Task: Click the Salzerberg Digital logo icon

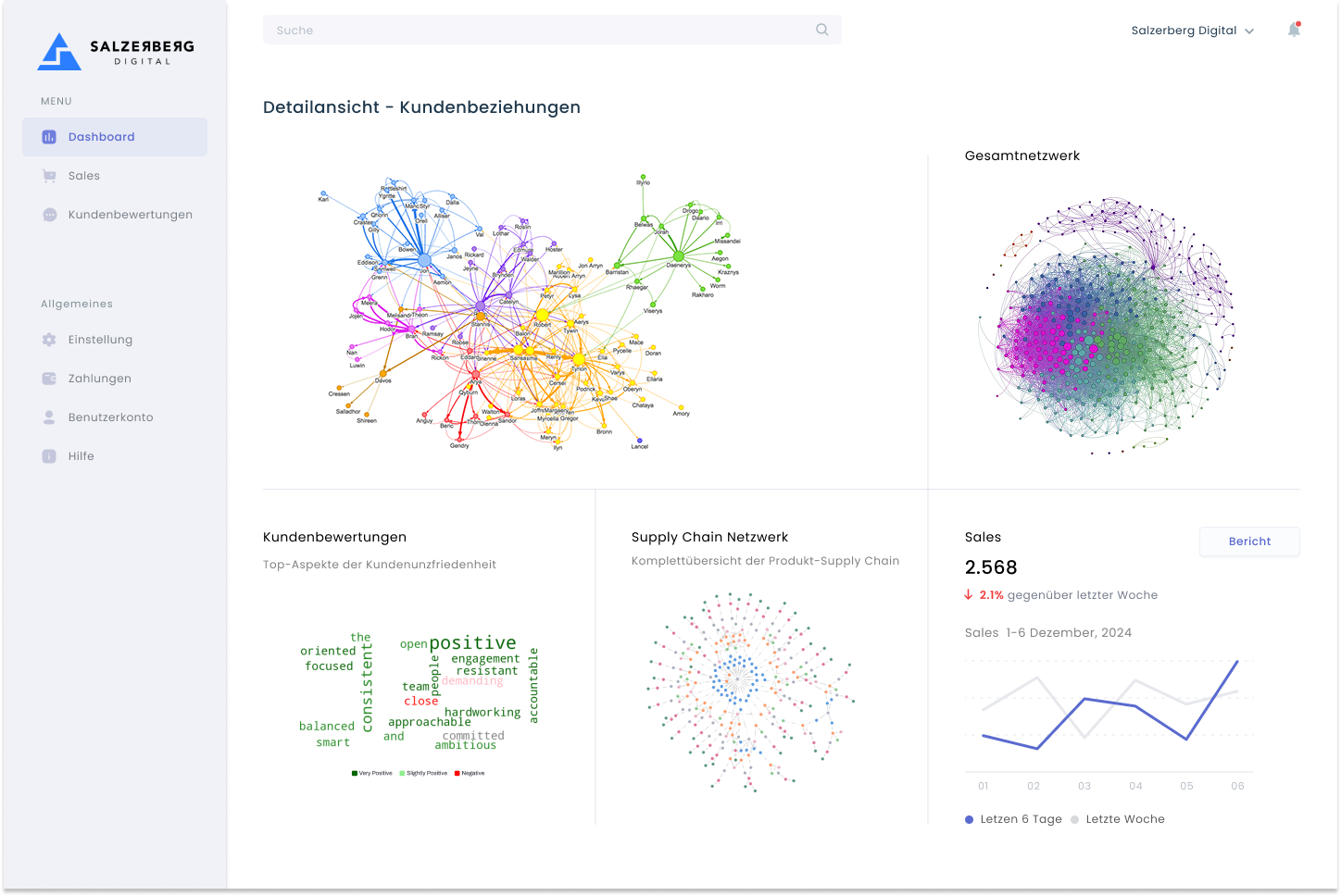Action: 58,52
